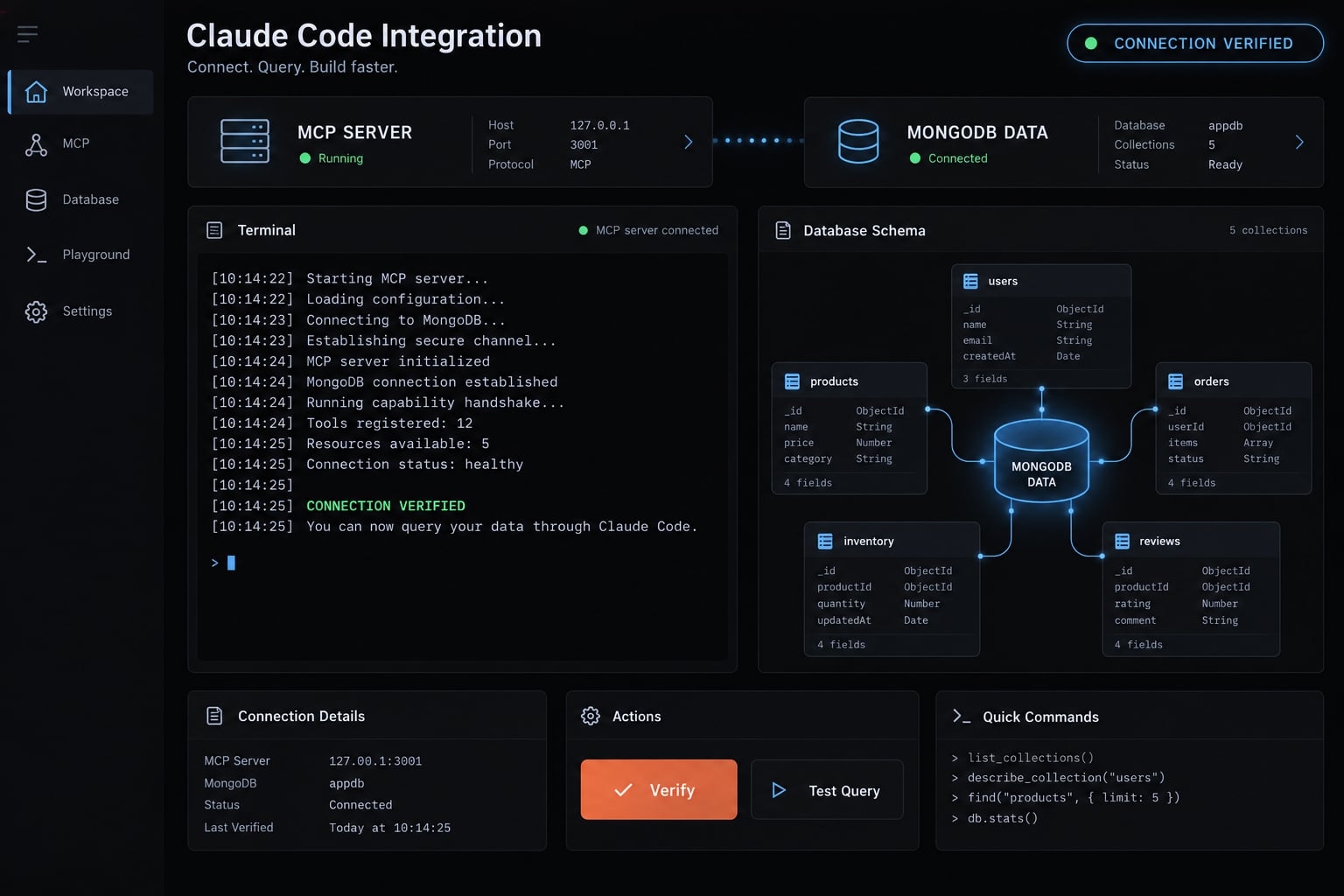Click the inventory collection table icon

[x=825, y=541]
